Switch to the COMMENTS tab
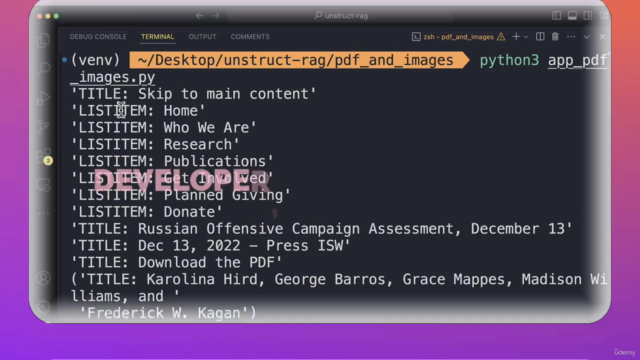Image resolution: width=640 pixels, height=360 pixels. pos(250,37)
